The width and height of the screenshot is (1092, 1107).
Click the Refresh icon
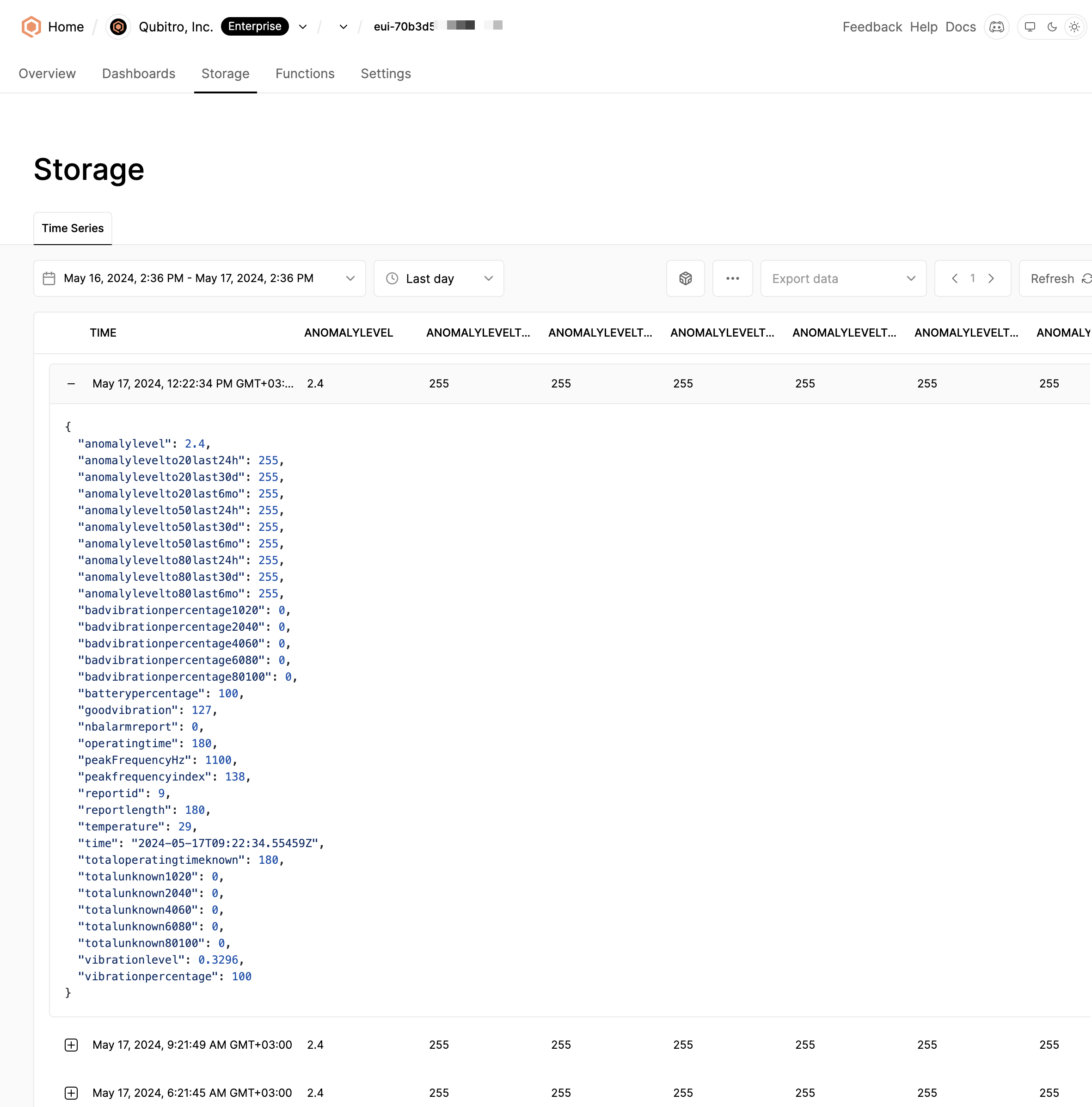(x=1087, y=278)
